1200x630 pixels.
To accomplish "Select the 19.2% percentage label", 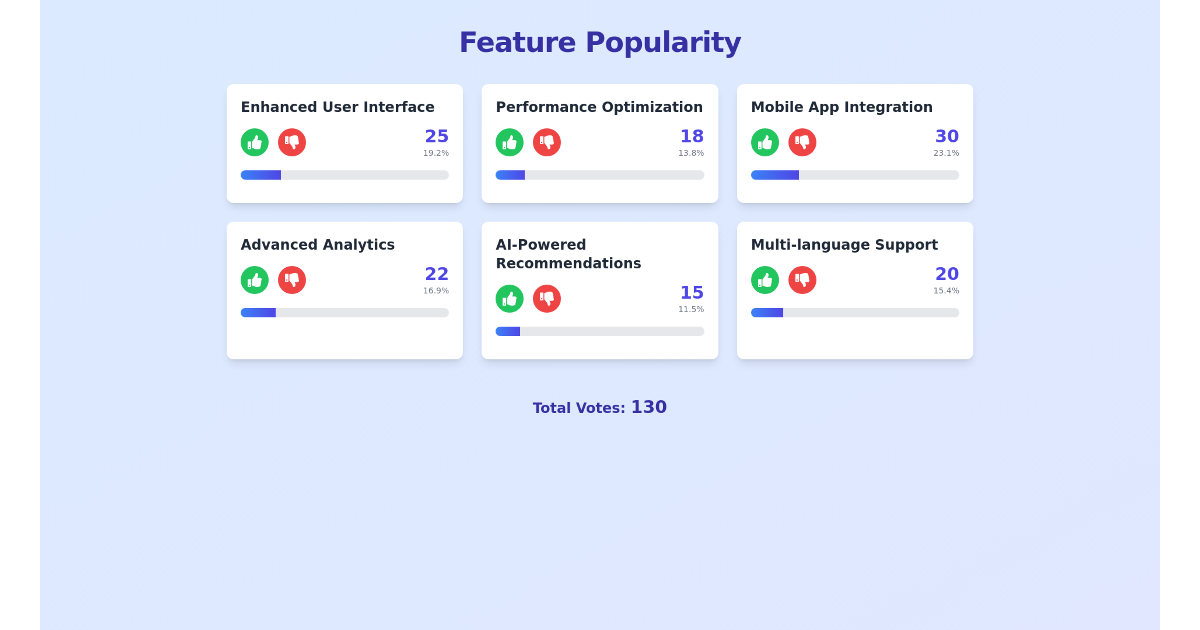I will coord(436,153).
